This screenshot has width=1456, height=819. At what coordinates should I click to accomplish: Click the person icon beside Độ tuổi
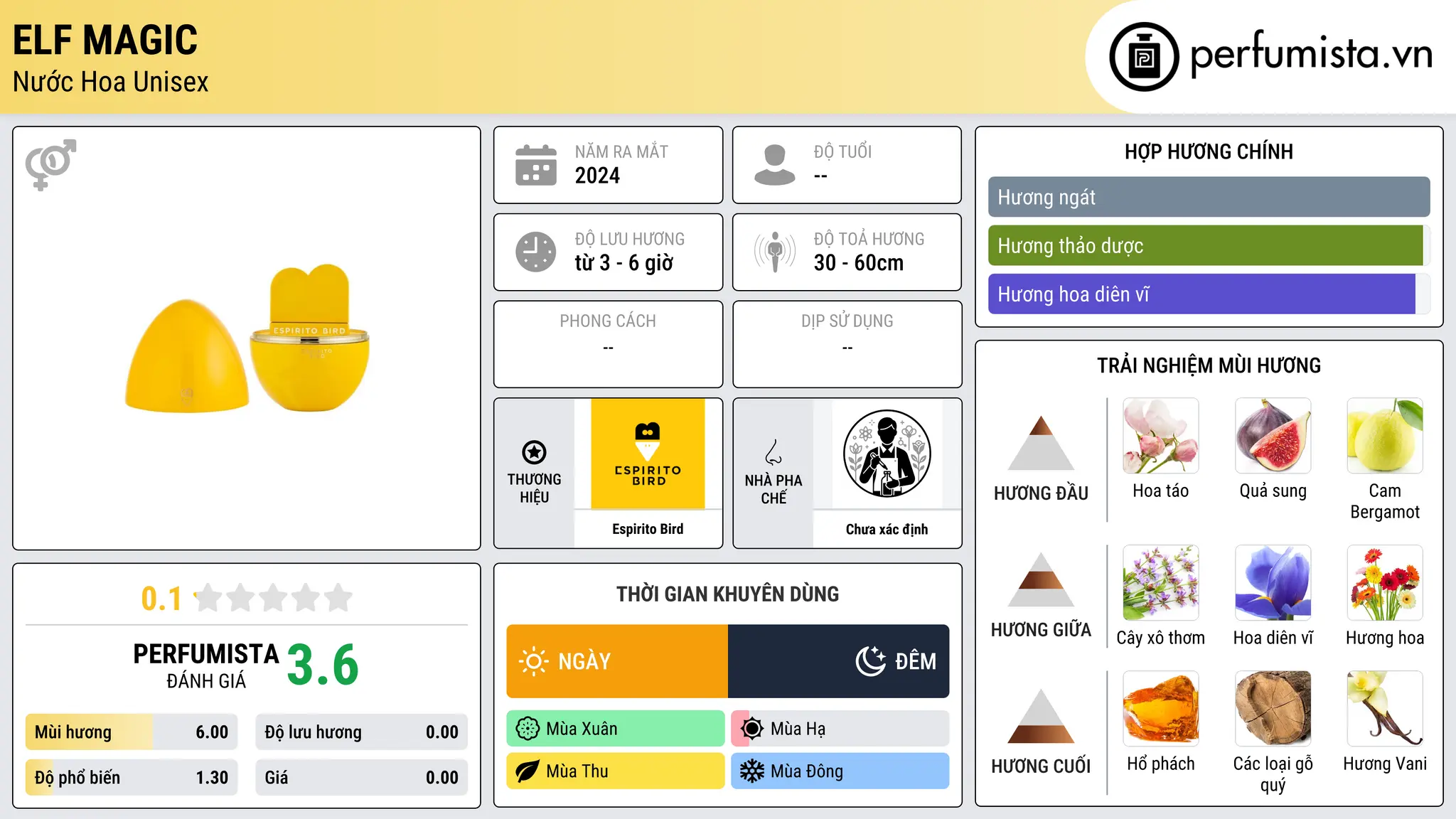coord(775,165)
